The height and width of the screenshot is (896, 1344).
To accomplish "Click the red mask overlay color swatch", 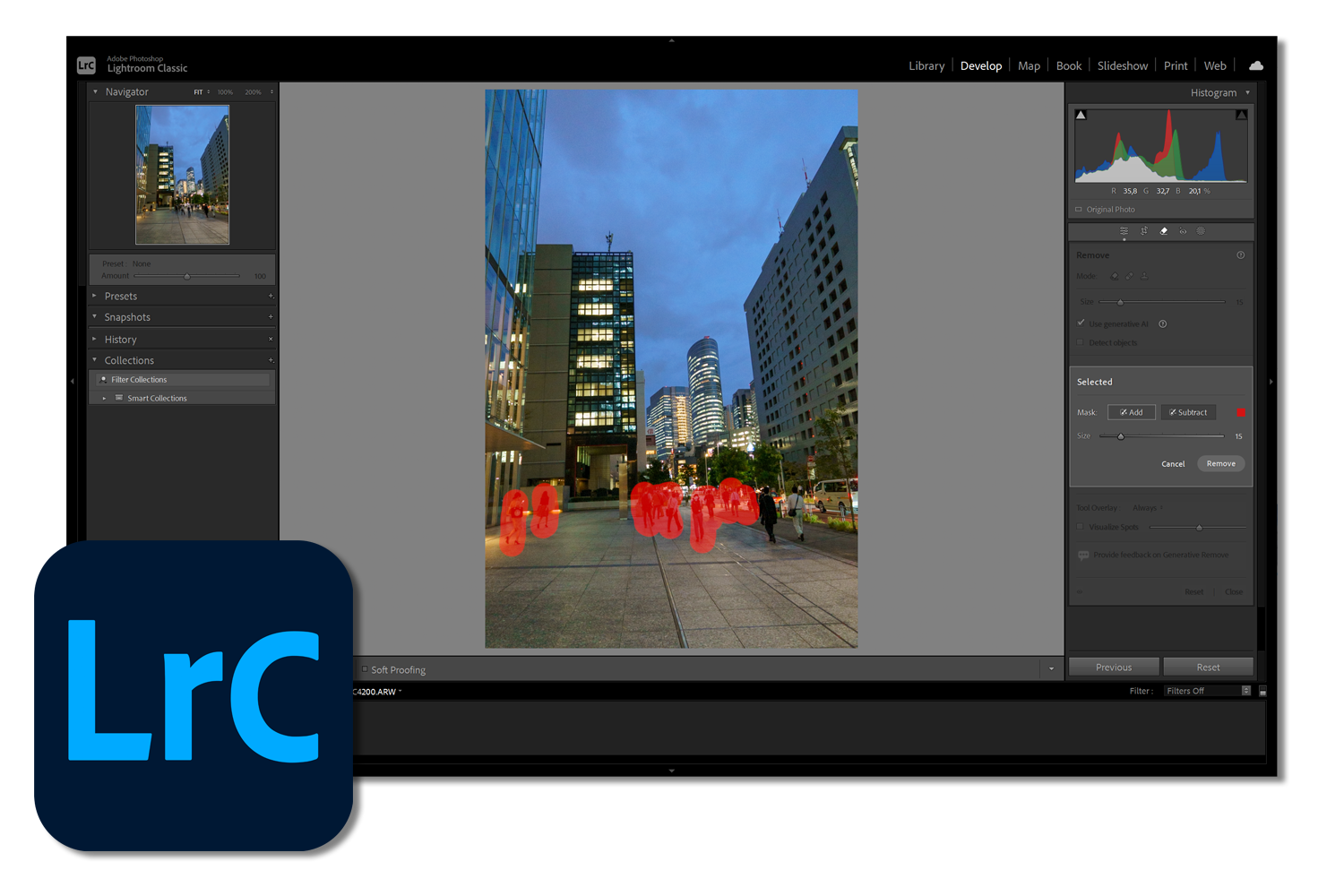I will tap(1241, 412).
